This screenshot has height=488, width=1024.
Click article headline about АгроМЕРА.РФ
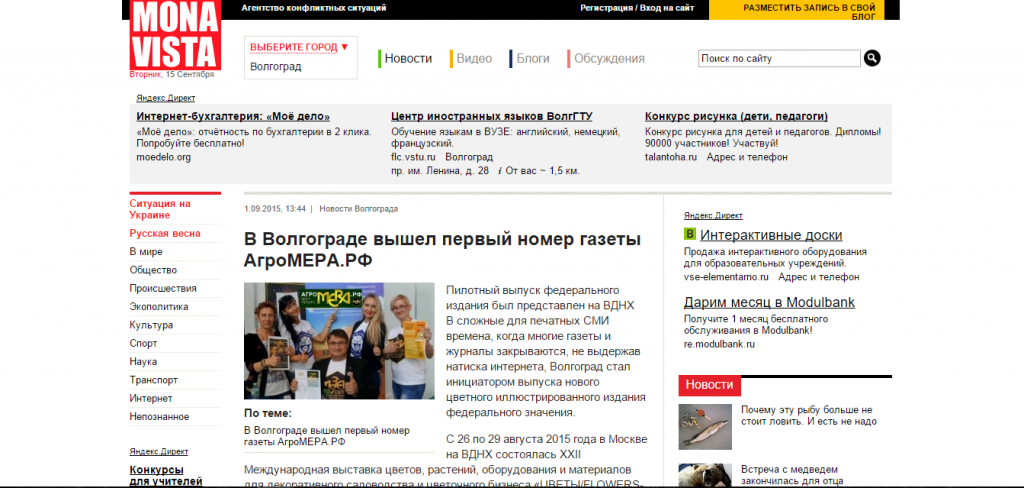(x=442, y=249)
